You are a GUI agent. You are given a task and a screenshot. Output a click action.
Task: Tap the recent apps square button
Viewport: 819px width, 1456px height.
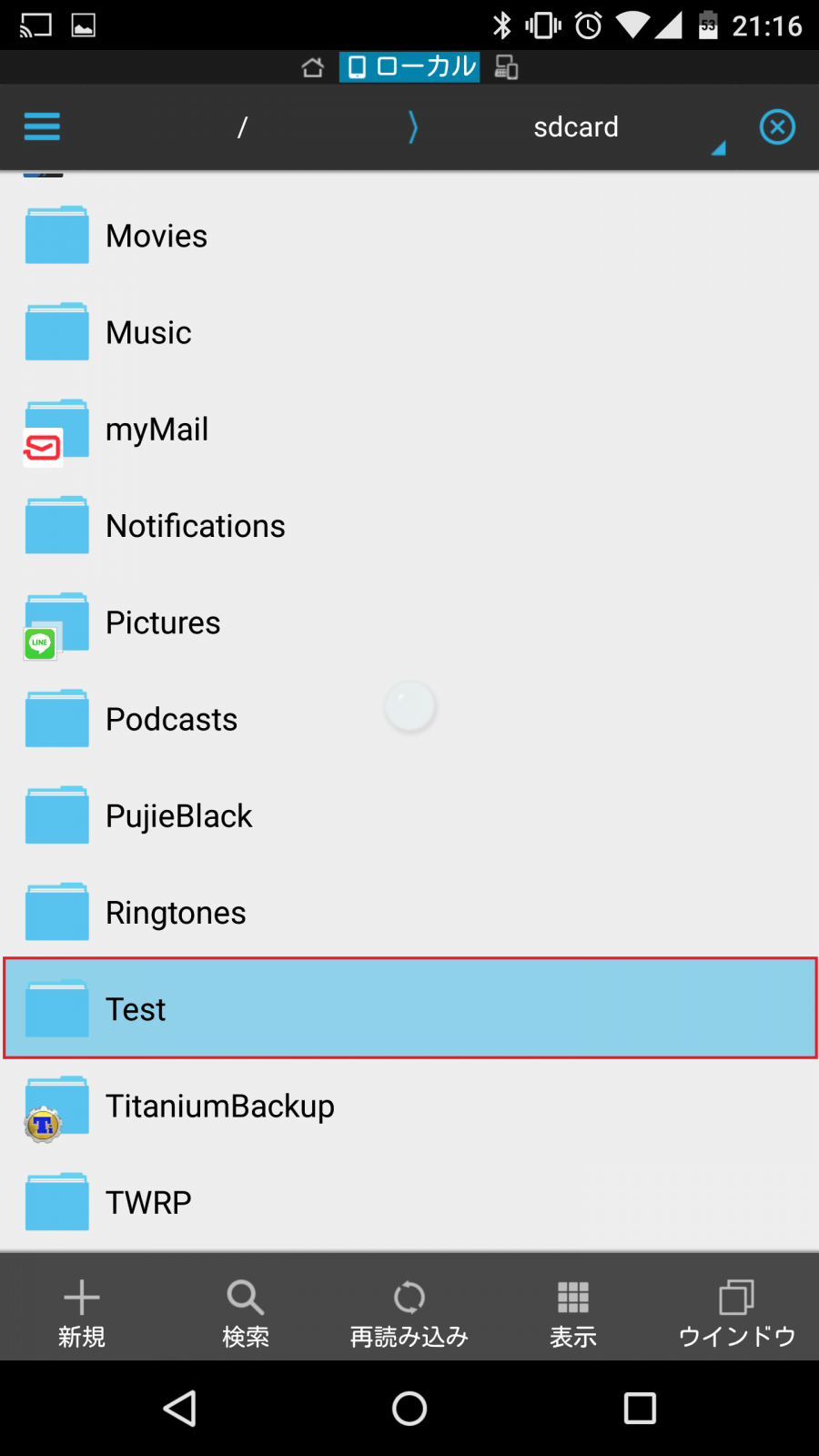pos(639,1408)
